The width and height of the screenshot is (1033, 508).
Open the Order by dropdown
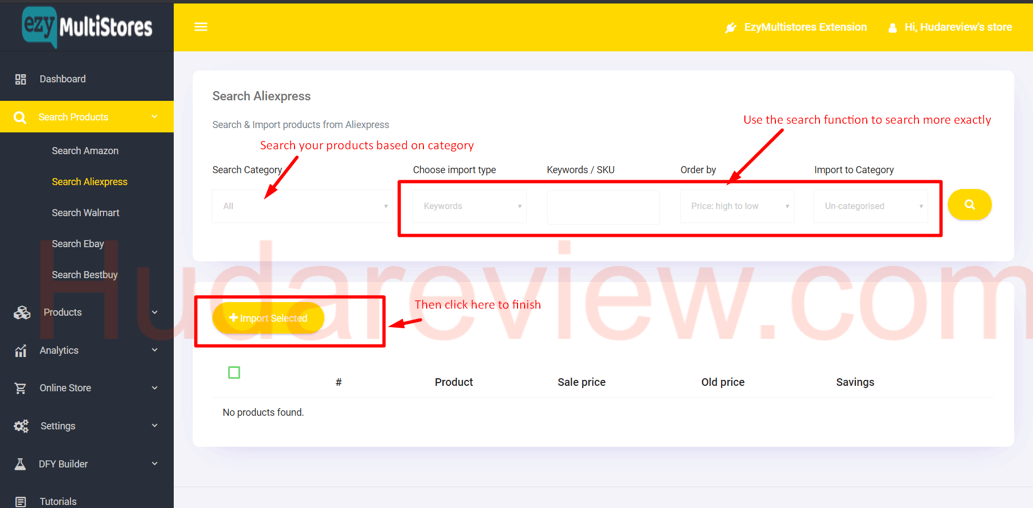point(737,206)
